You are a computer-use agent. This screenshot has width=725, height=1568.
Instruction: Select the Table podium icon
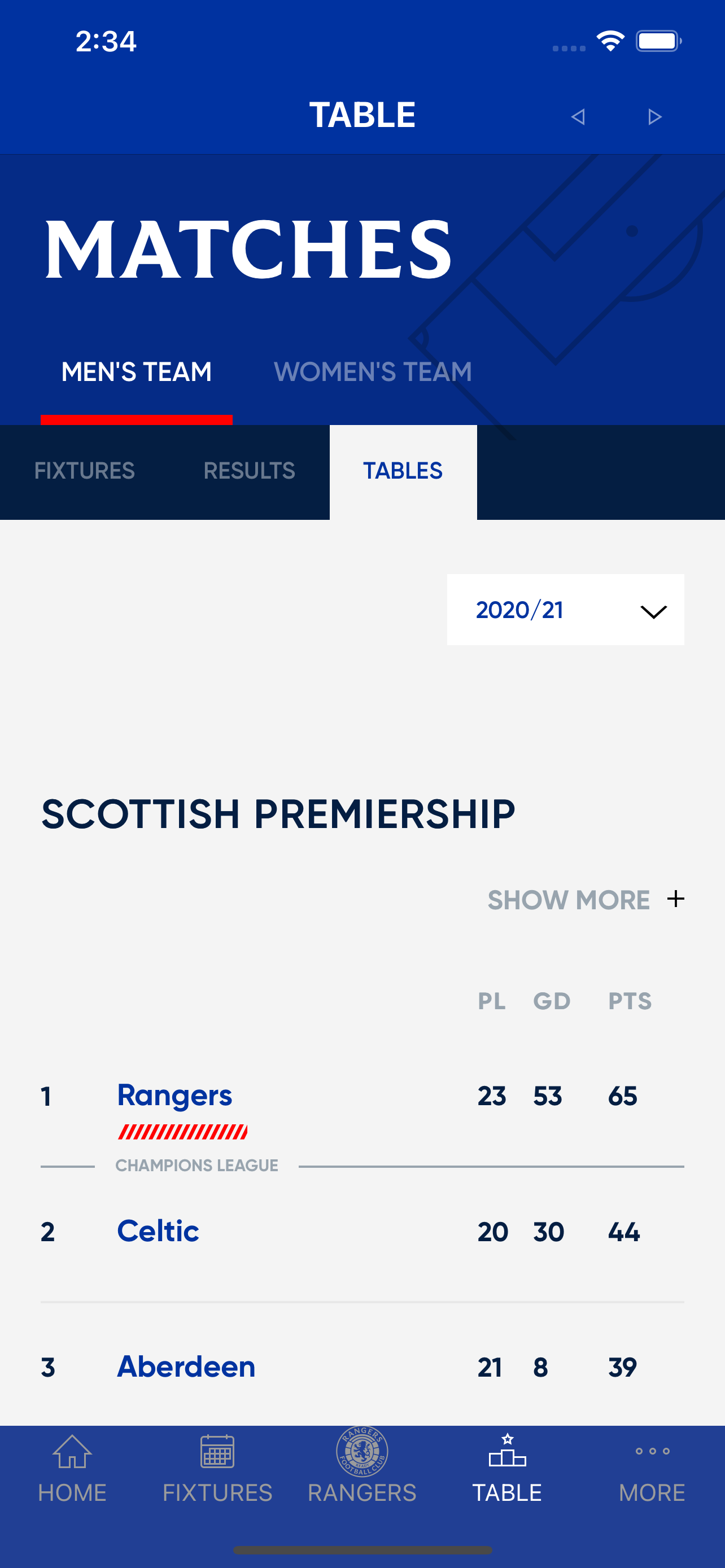(x=507, y=1452)
